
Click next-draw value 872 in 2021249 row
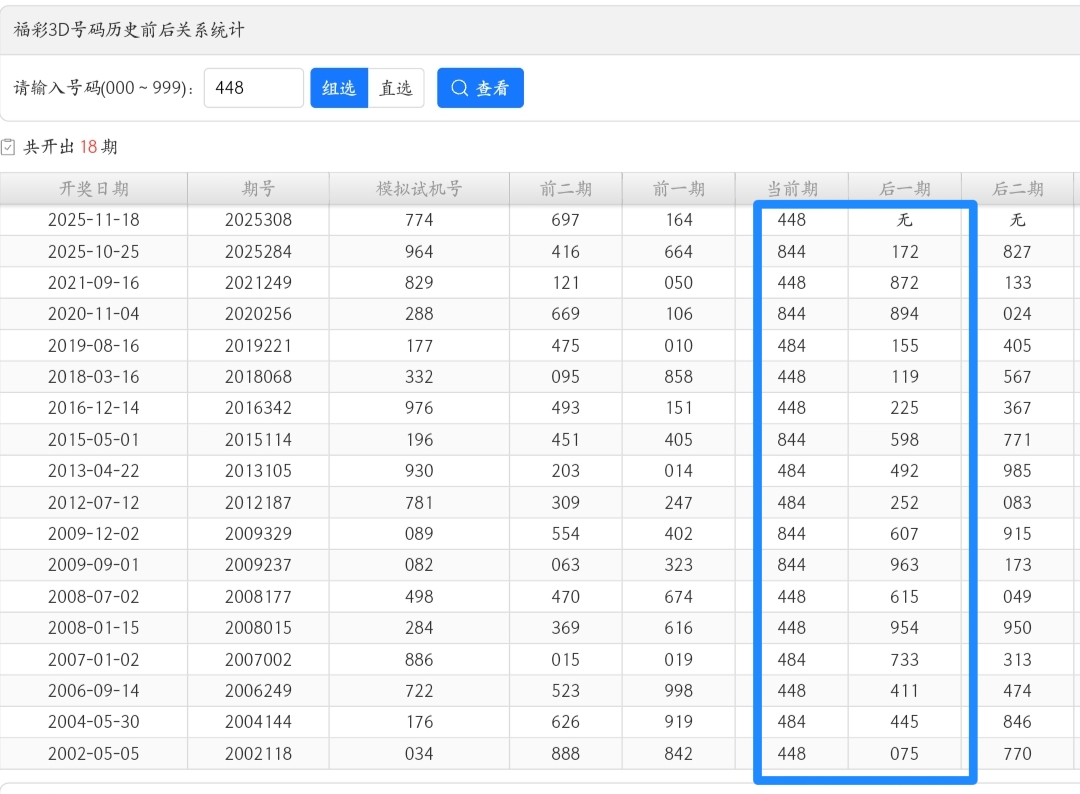904,283
